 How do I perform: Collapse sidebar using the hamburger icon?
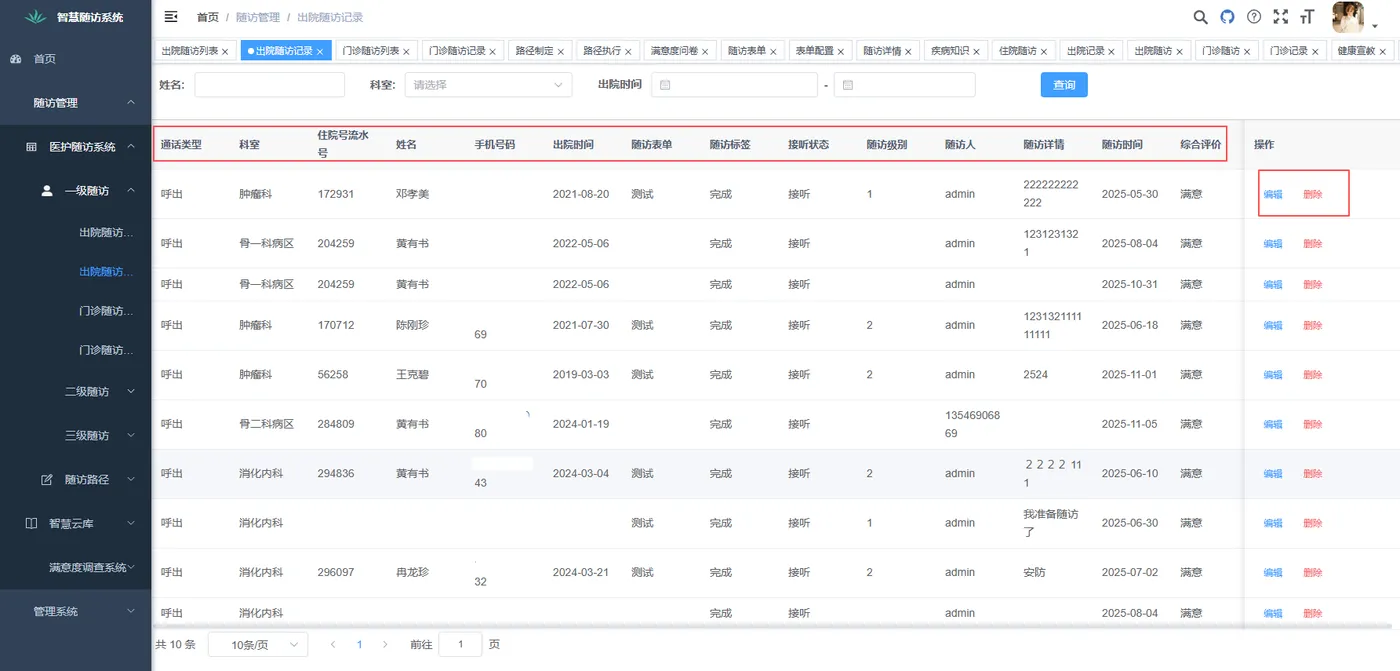pyautogui.click(x=170, y=16)
